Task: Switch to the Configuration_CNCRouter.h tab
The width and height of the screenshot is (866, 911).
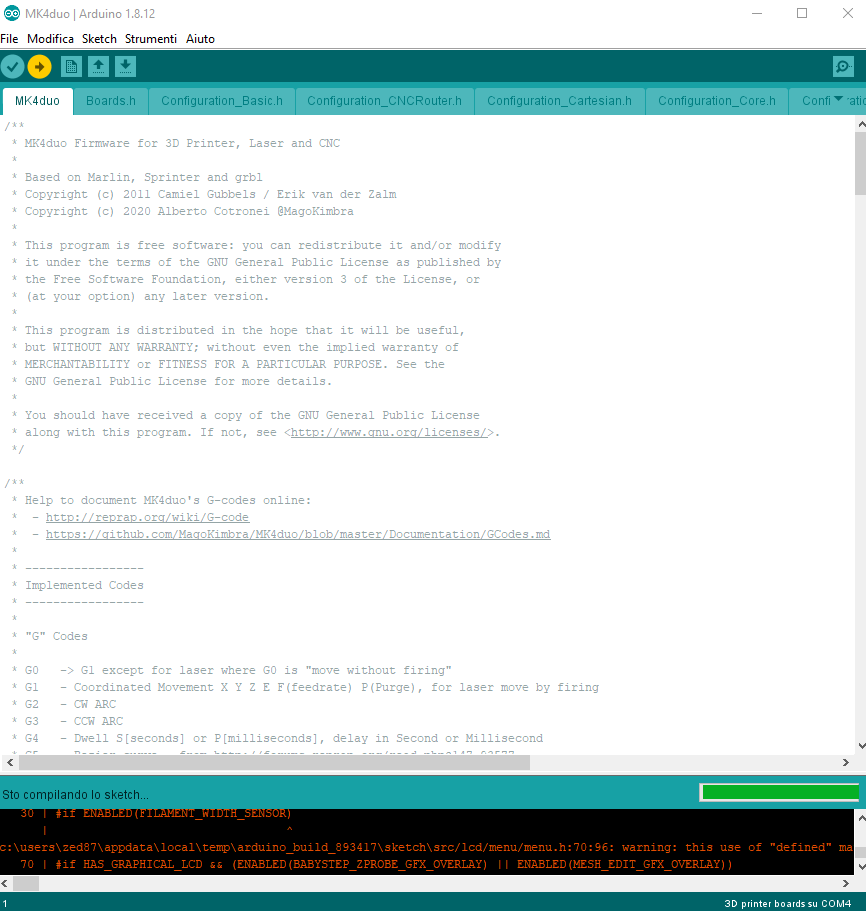Action: (385, 101)
